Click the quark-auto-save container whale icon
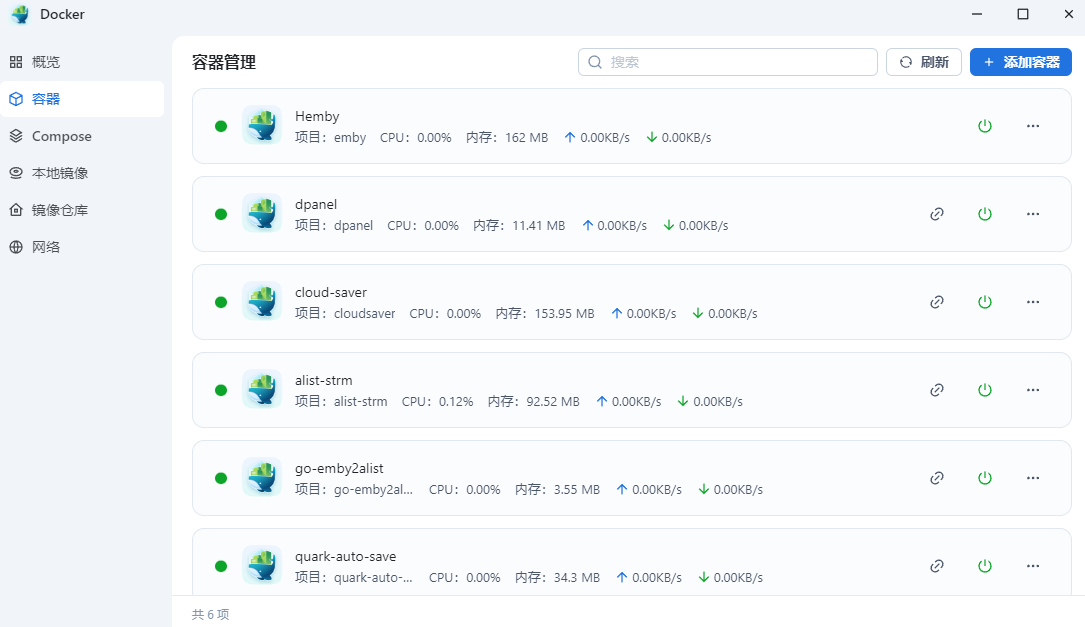Image resolution: width=1085 pixels, height=627 pixels. 262,565
